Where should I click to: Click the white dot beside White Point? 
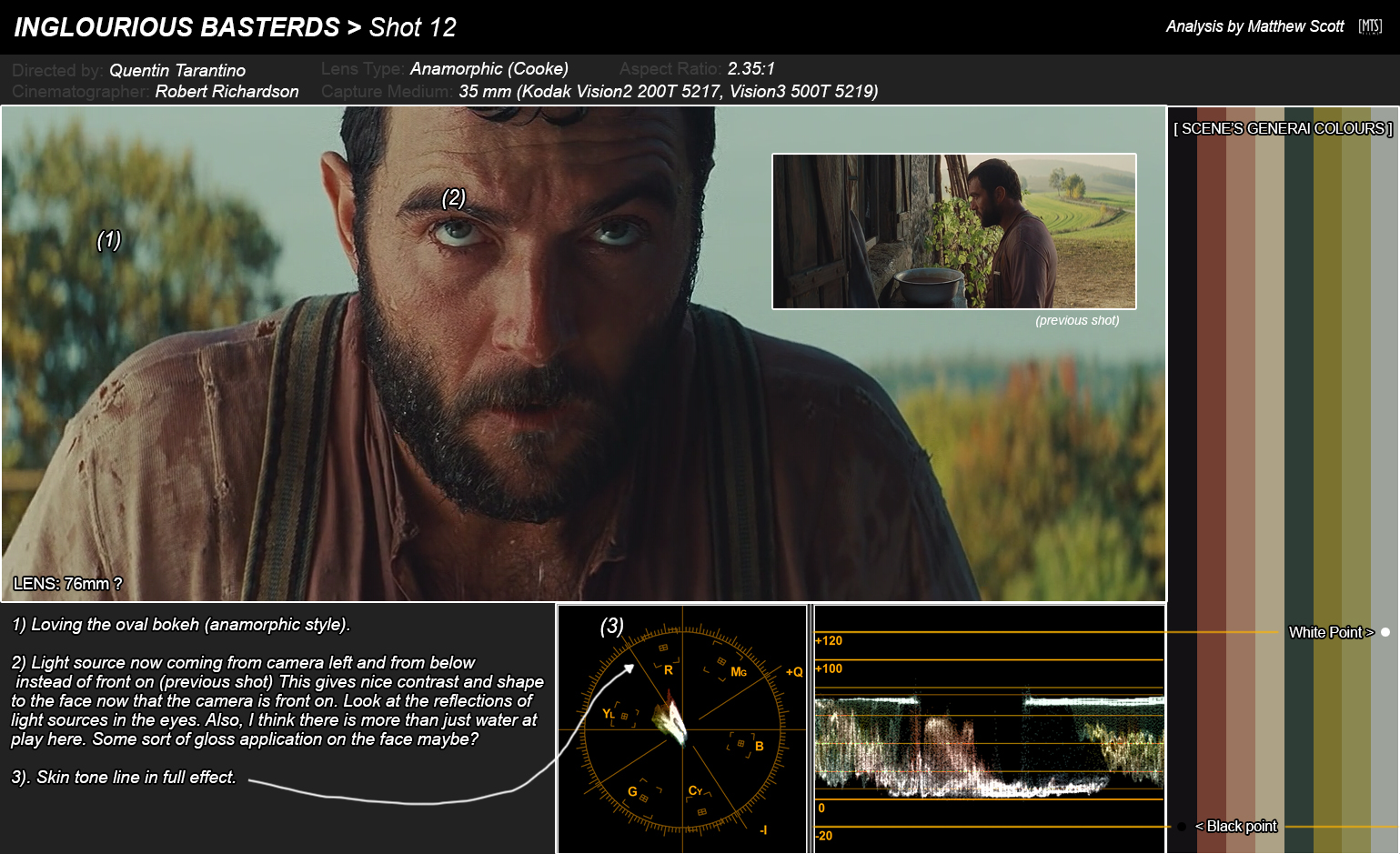(x=1385, y=632)
